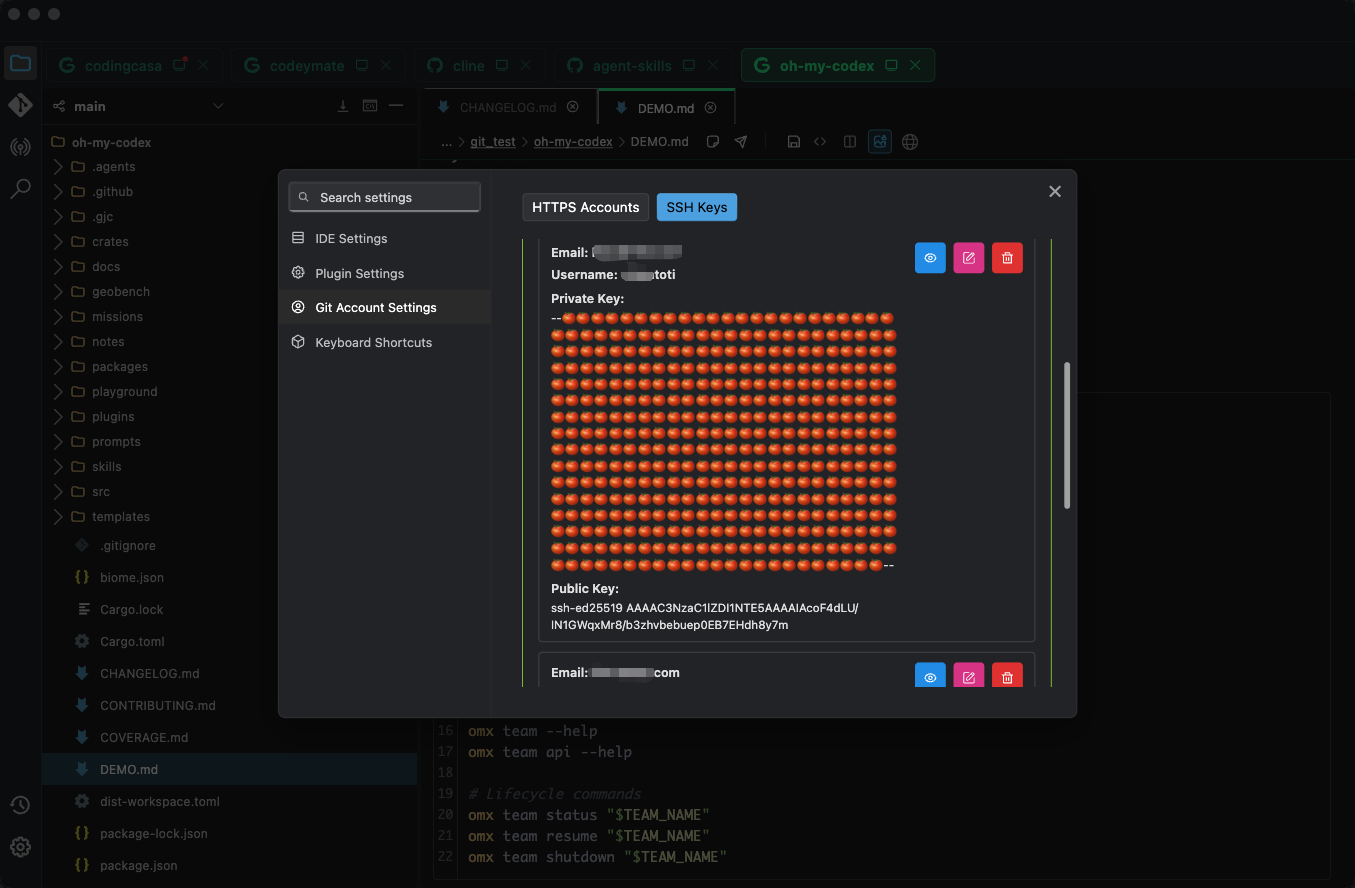Open the file explorer sidebar panel
The width and height of the screenshot is (1355, 888).
20,65
